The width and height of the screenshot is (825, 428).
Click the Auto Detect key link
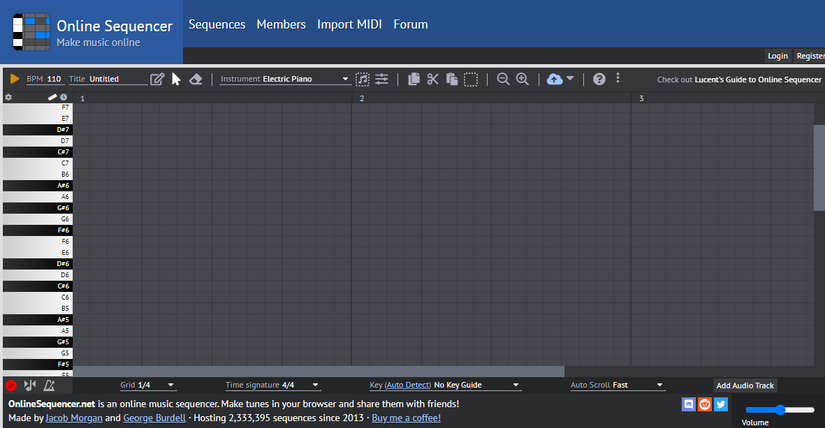tap(408, 385)
